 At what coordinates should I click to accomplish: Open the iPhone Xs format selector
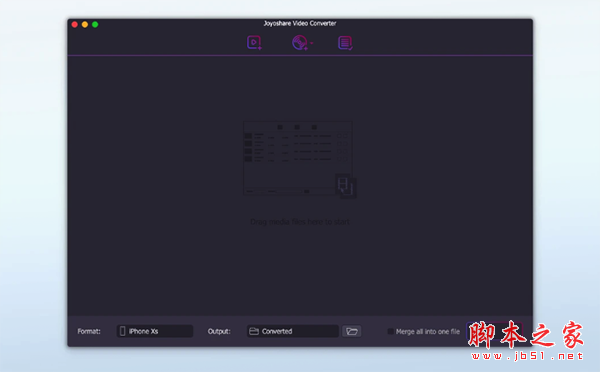tap(155, 331)
